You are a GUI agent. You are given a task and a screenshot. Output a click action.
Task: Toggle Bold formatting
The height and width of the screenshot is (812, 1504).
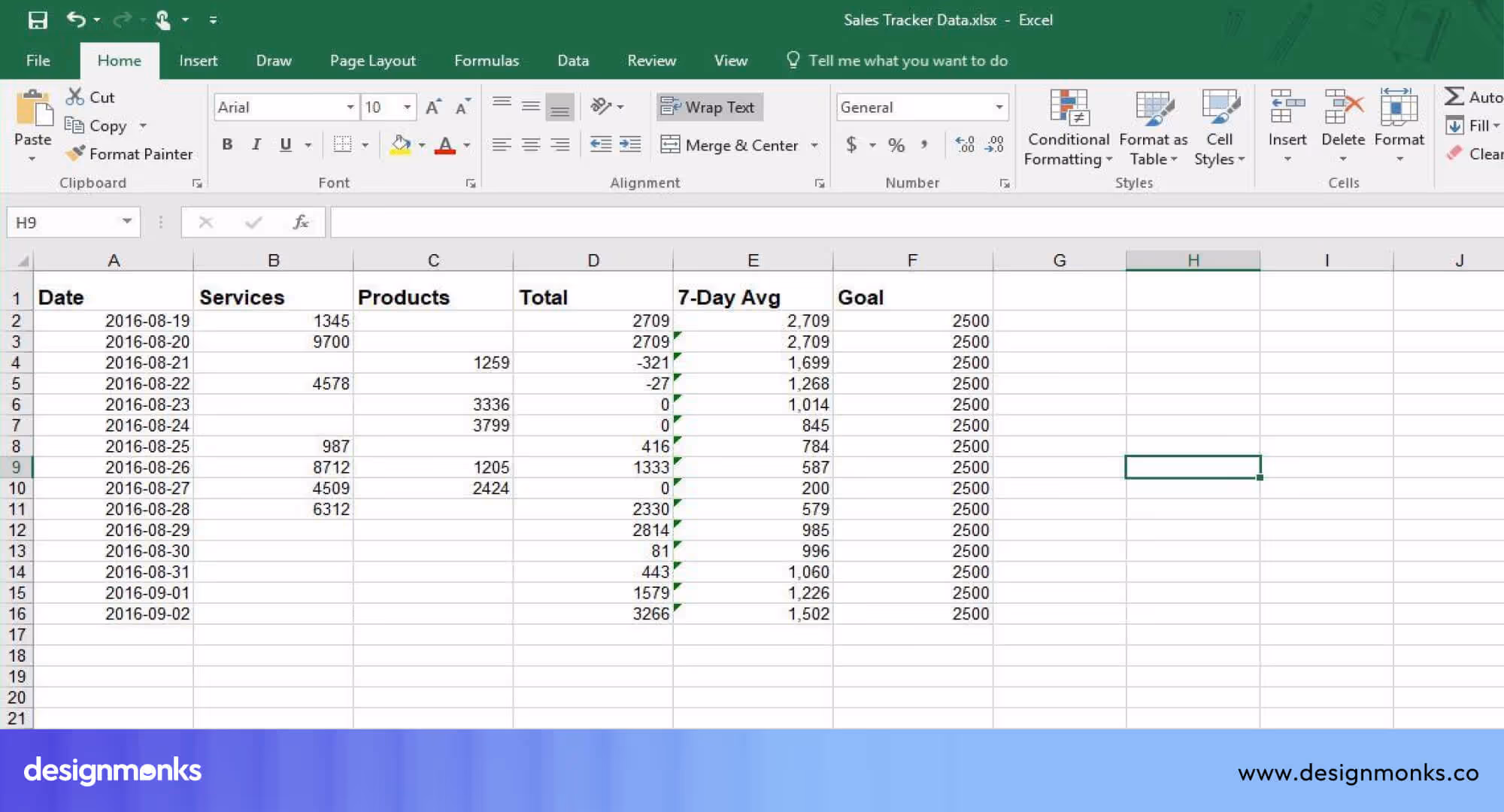[227, 144]
